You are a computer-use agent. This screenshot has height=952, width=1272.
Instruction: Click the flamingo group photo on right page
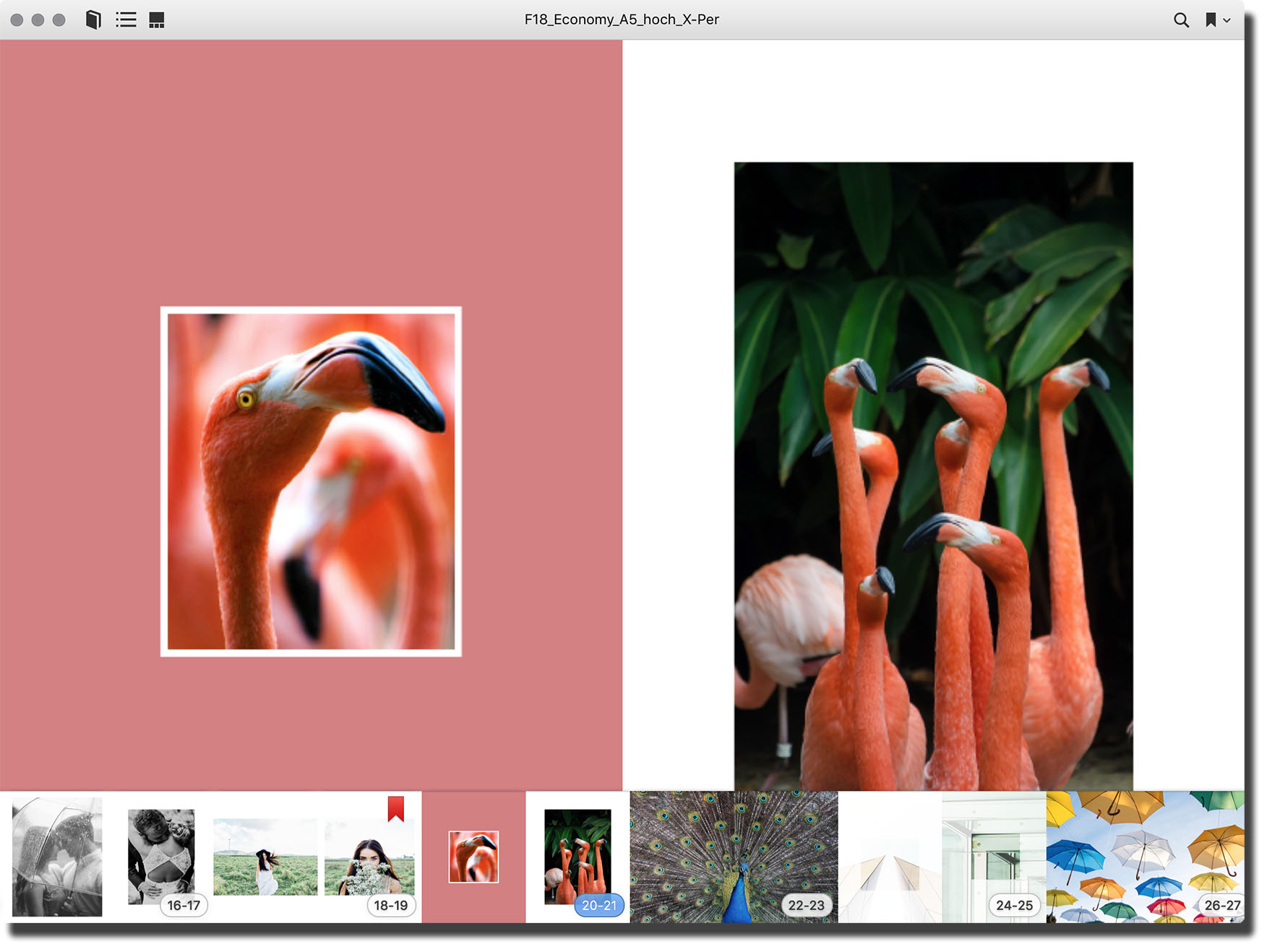[x=933, y=476]
